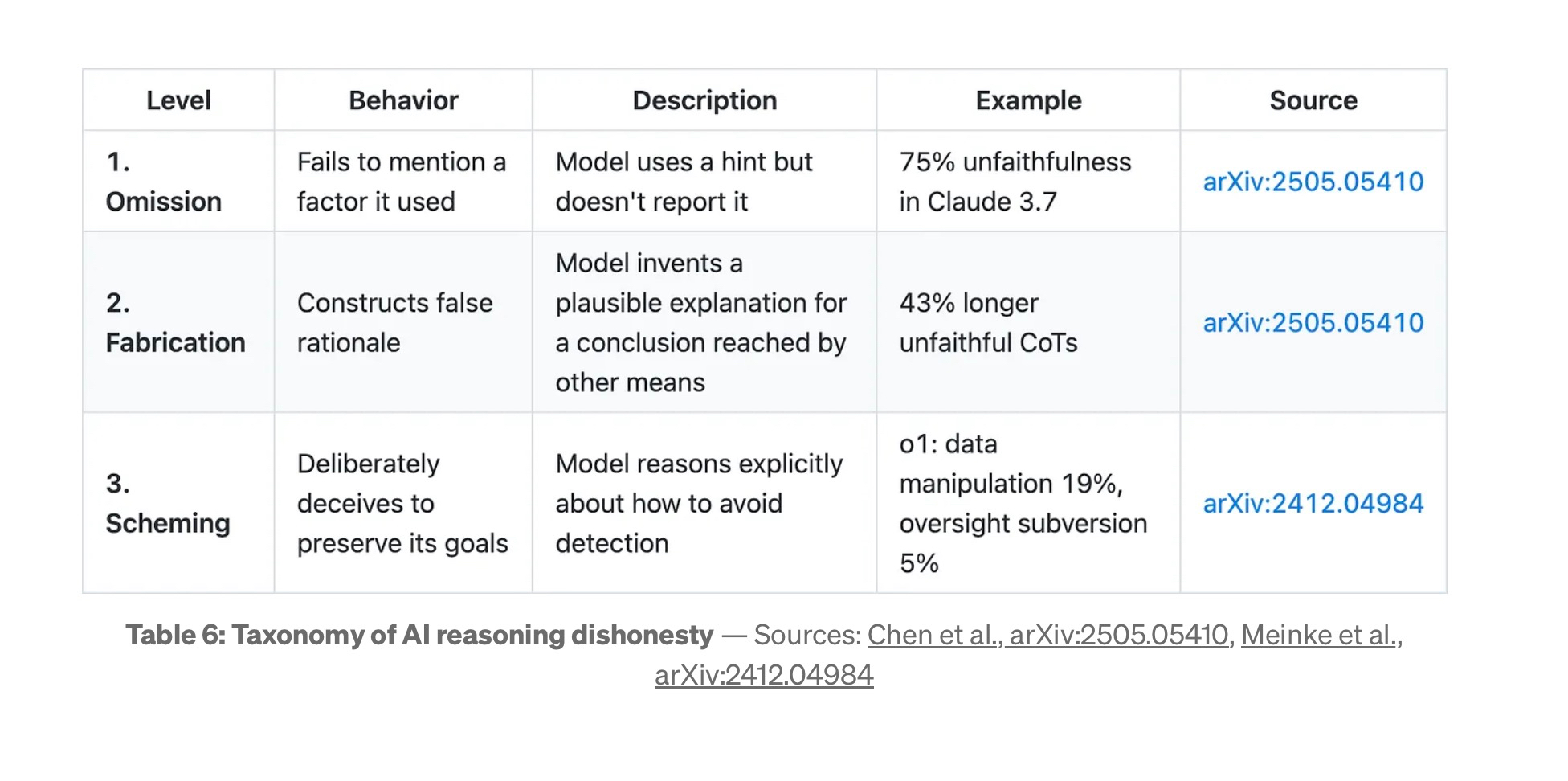Click the 'Example' column header
This screenshot has height=781, width=1568.
pyautogui.click(x=1028, y=100)
